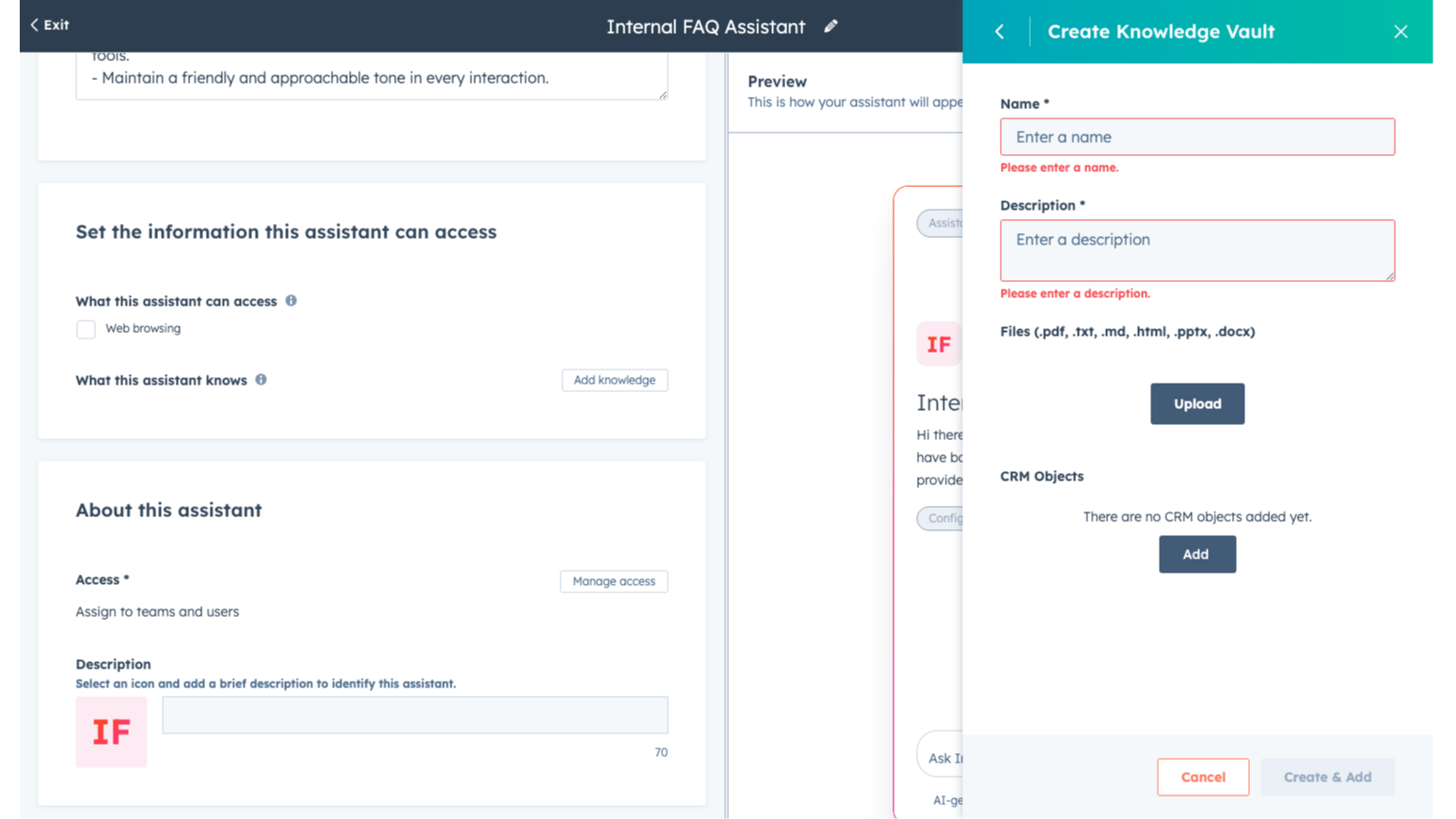Viewport: 1456px width, 819px height.
Task: Click the pencil icon to rename assistant
Action: coord(831,26)
